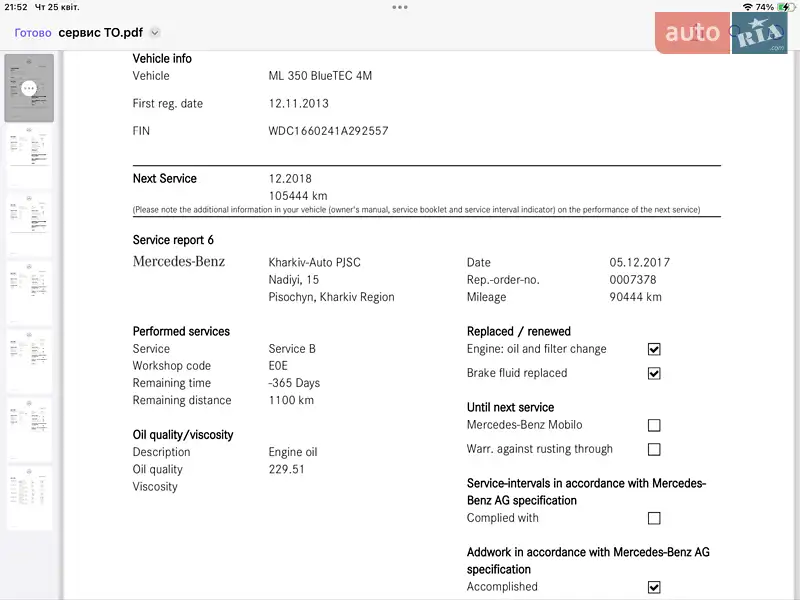Tap the Viscosity label
The image size is (800, 600).
[x=155, y=487]
